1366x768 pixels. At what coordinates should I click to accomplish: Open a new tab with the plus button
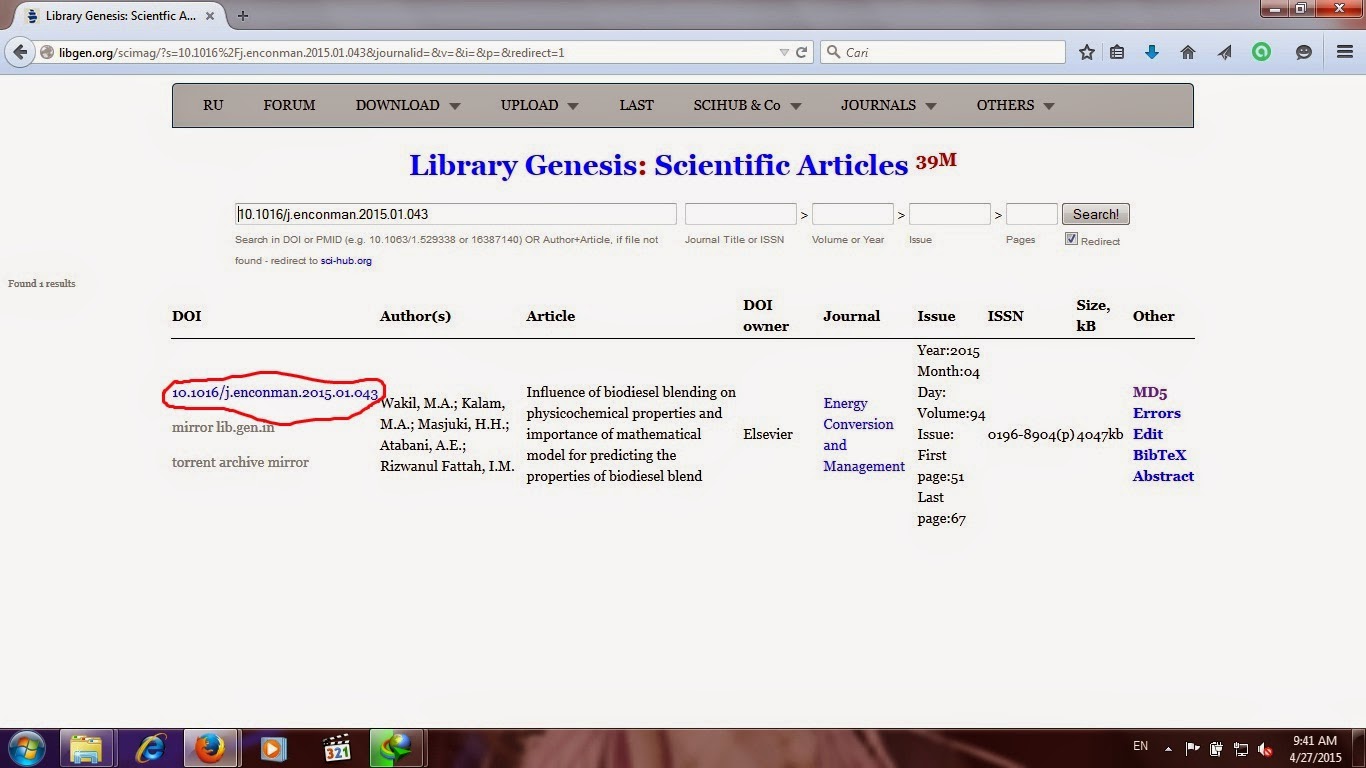click(x=243, y=16)
